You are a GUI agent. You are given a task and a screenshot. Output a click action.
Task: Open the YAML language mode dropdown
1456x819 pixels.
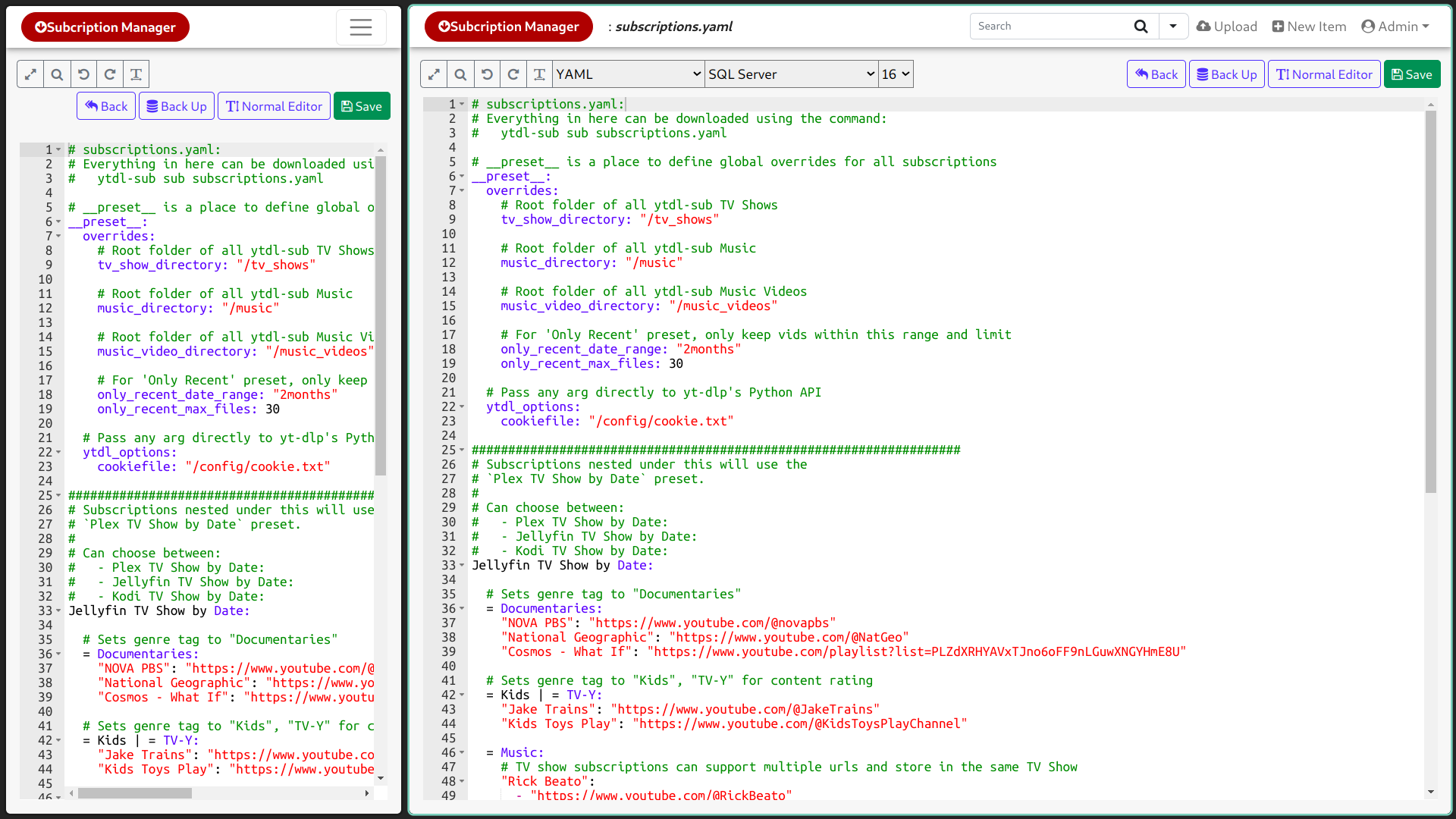click(x=628, y=74)
